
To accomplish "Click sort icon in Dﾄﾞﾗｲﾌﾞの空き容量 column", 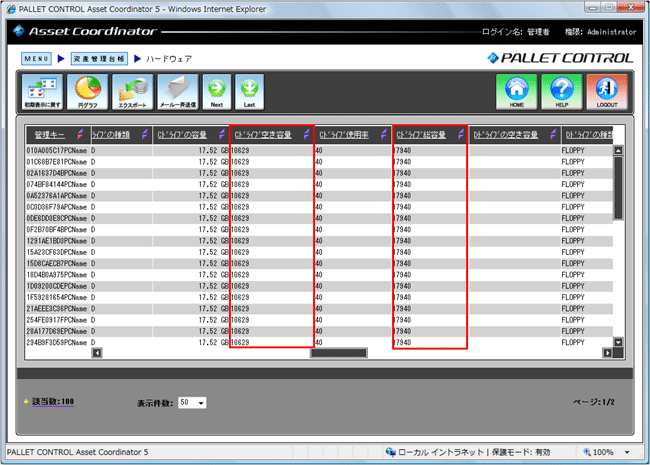I will (x=553, y=134).
